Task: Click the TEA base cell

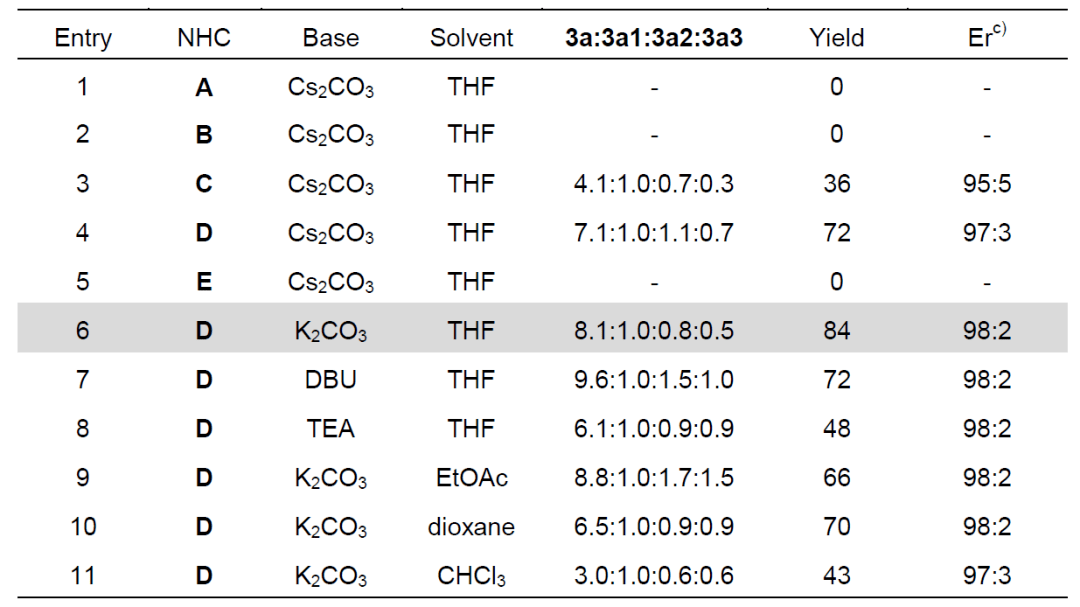Action: pyautogui.click(x=330, y=428)
